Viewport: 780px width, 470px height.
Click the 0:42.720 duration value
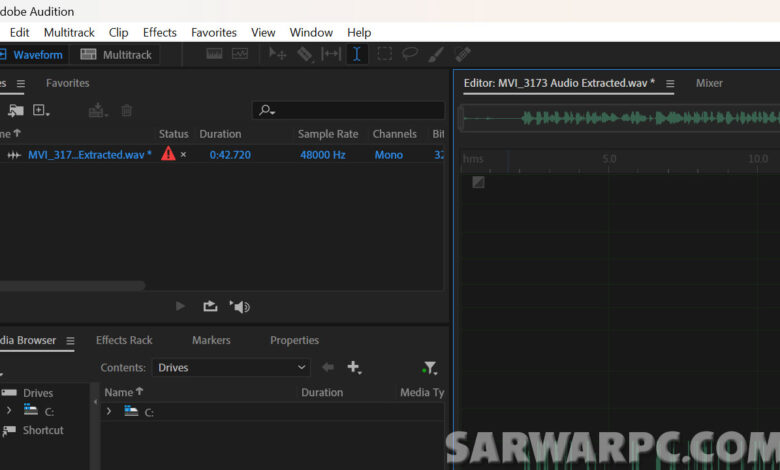[x=230, y=155]
